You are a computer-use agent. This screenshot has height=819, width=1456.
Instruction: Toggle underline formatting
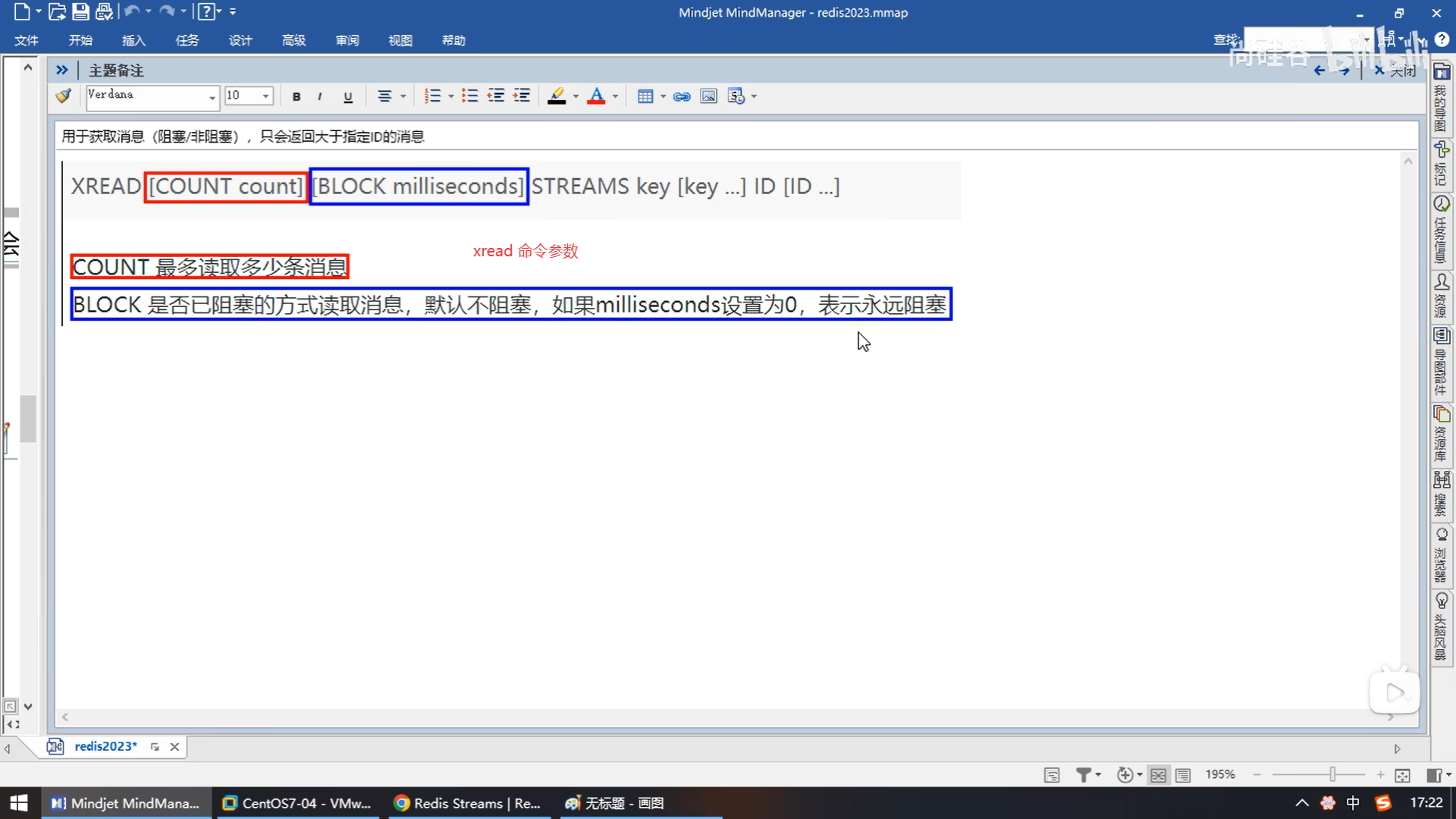348,96
